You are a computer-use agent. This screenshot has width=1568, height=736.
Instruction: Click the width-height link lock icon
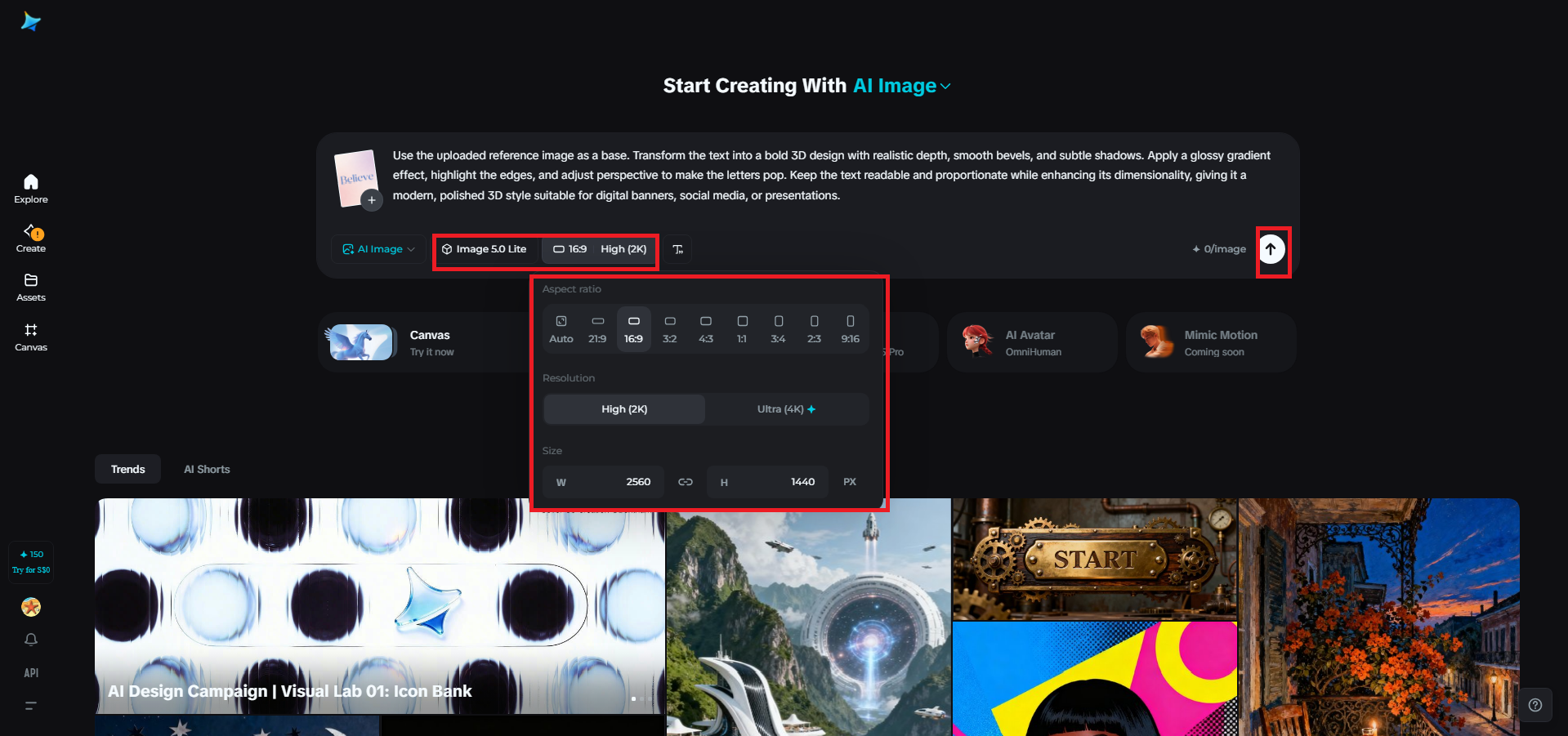click(686, 482)
